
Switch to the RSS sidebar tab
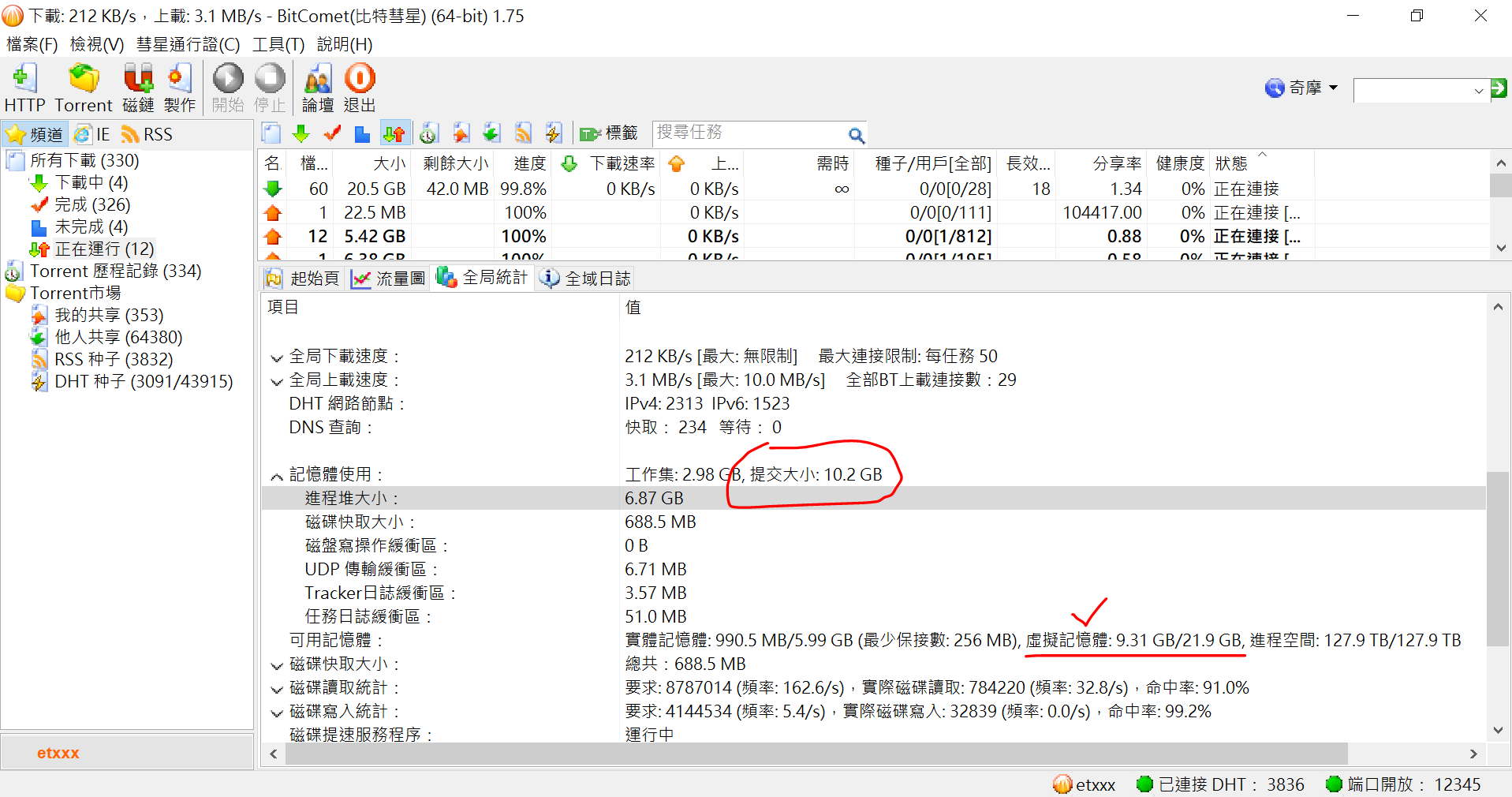147,134
